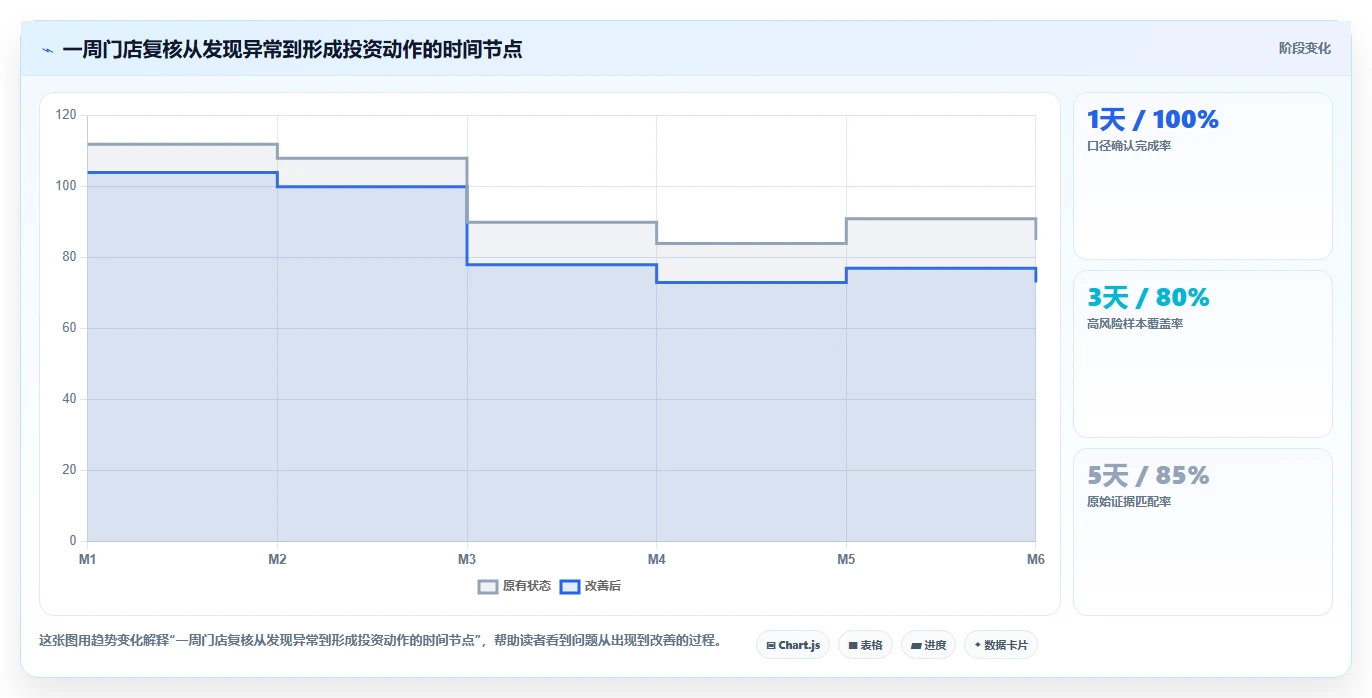
Task: Click the 20 y-axis value
Action: [69, 470]
